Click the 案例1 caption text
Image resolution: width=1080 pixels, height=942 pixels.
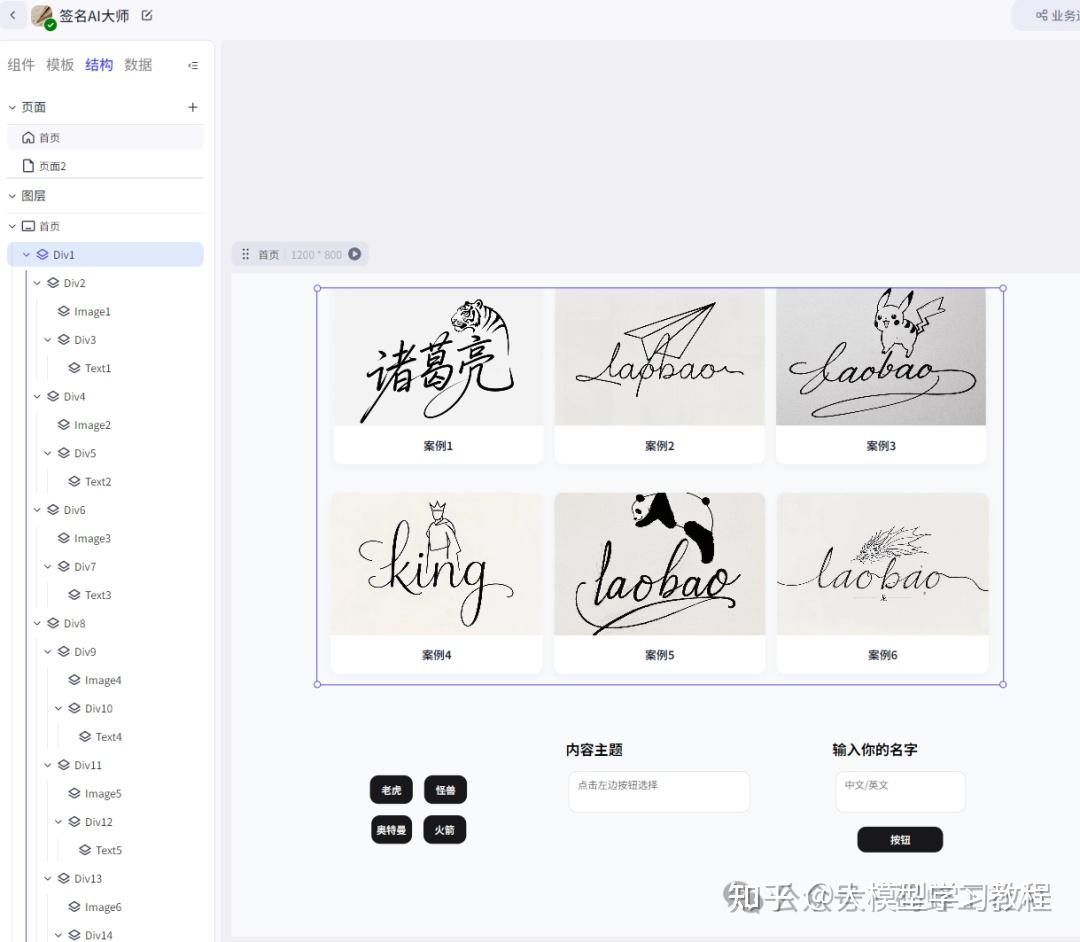tap(438, 446)
